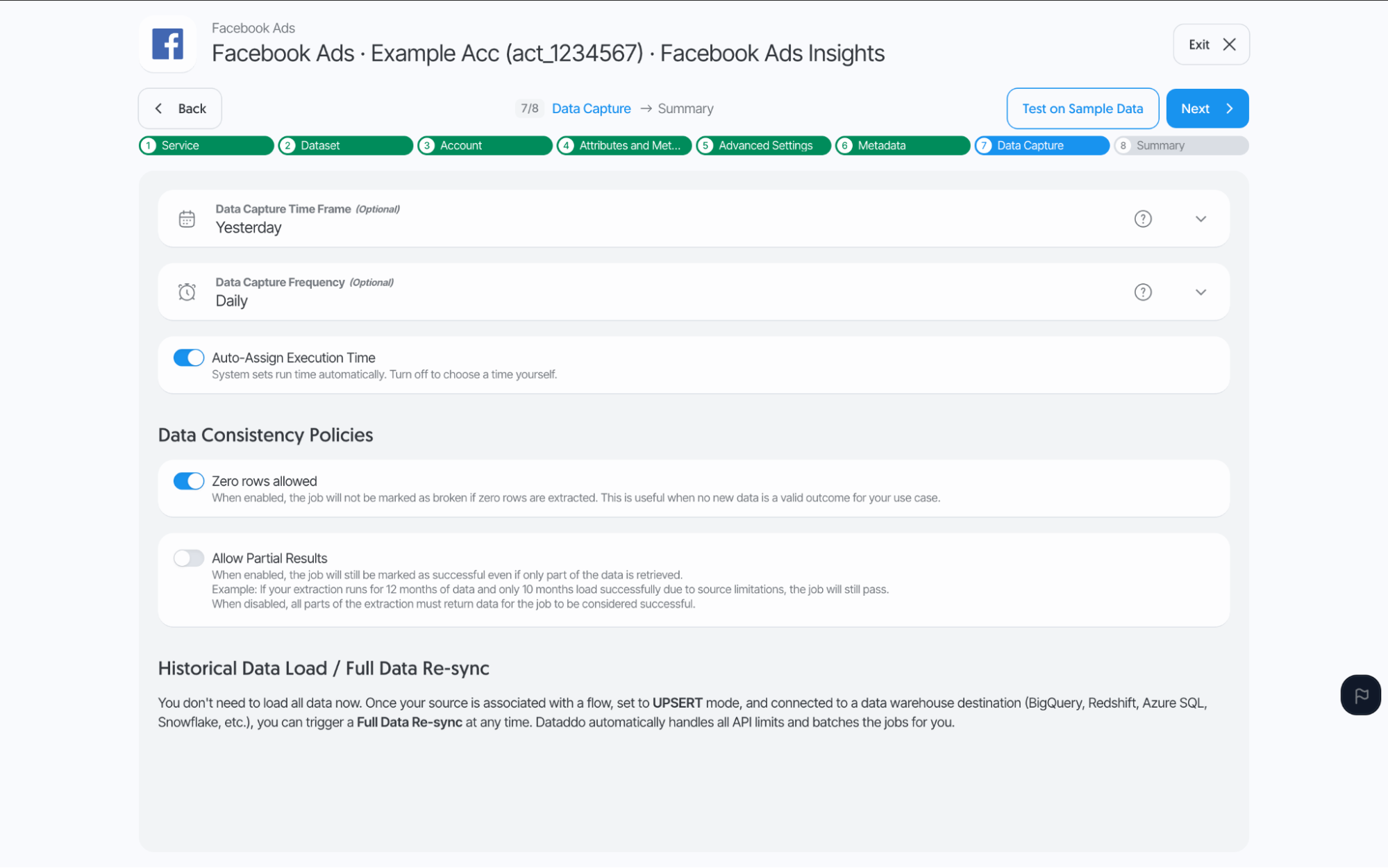The image size is (1388, 868).
Task: Click the Data Capture breadcrumb link
Action: [591, 108]
